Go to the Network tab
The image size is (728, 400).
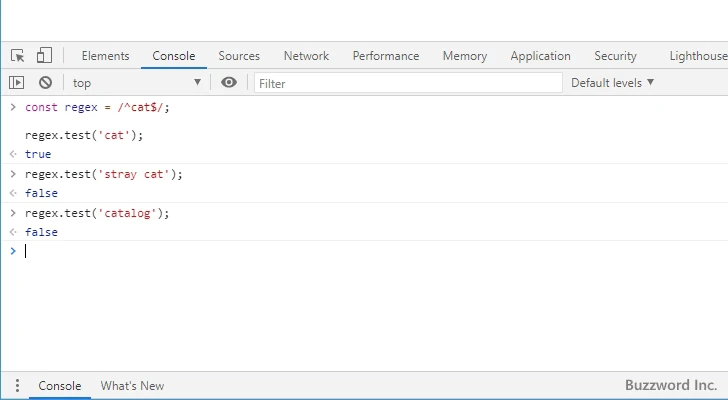pyautogui.click(x=306, y=56)
